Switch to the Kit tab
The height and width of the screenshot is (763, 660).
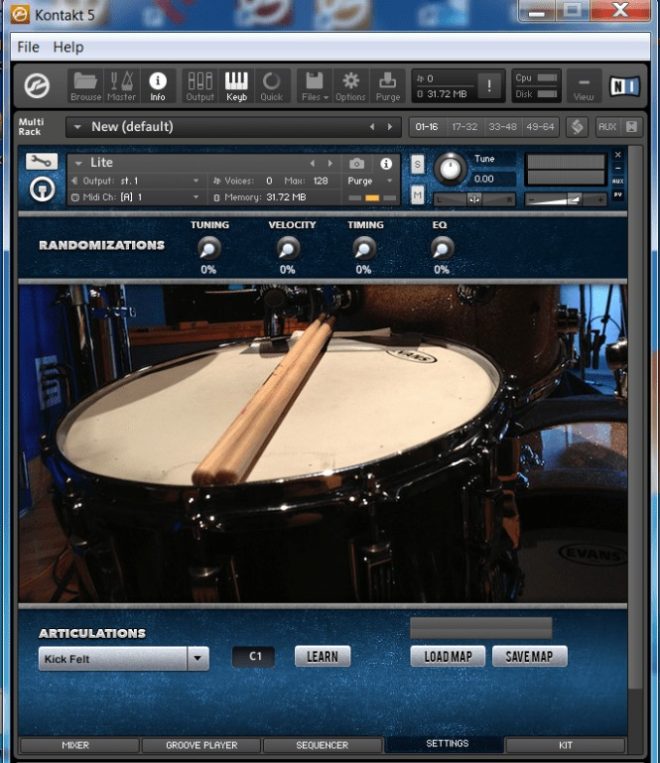[566, 745]
